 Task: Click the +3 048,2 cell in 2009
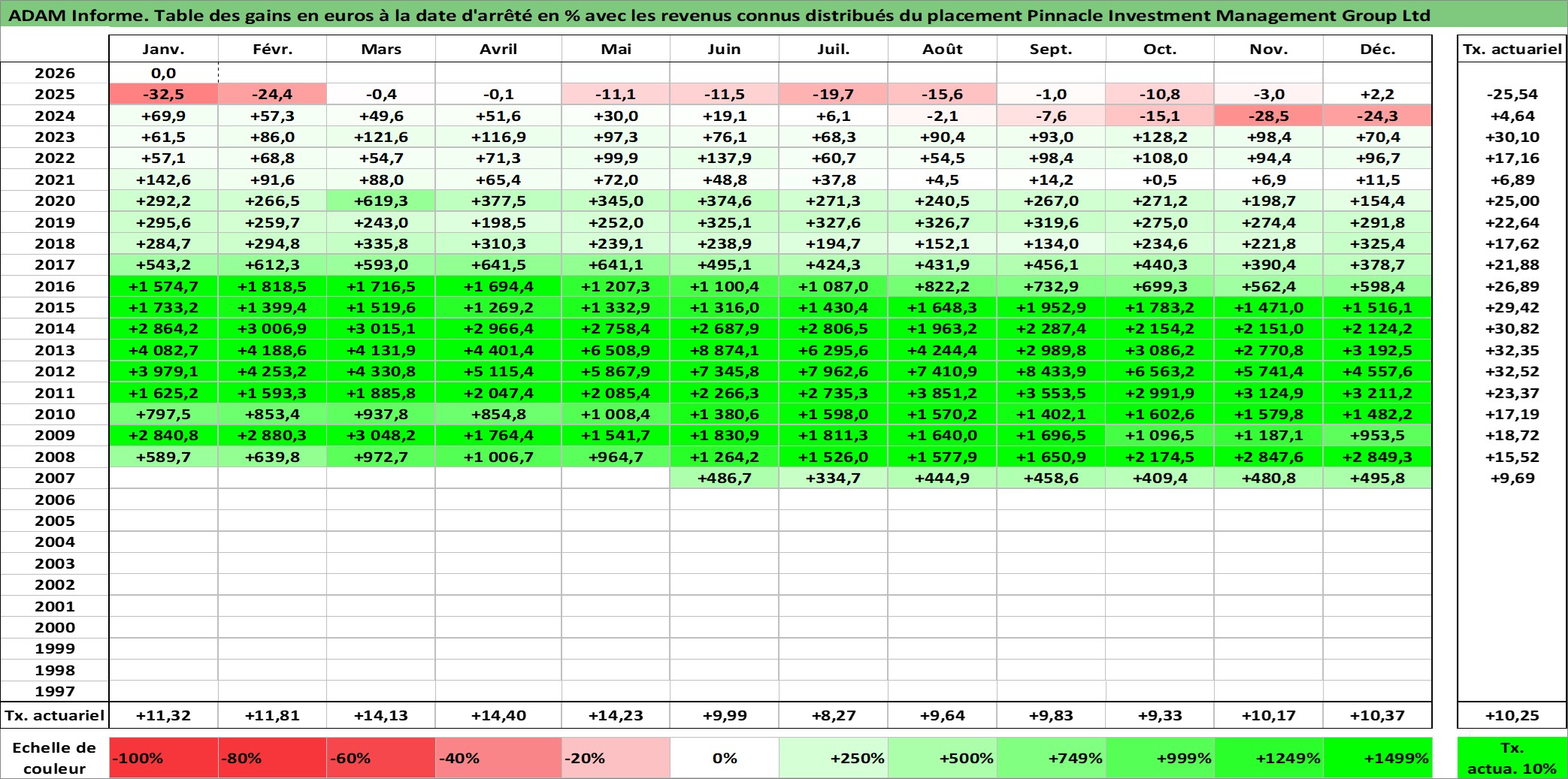click(381, 435)
